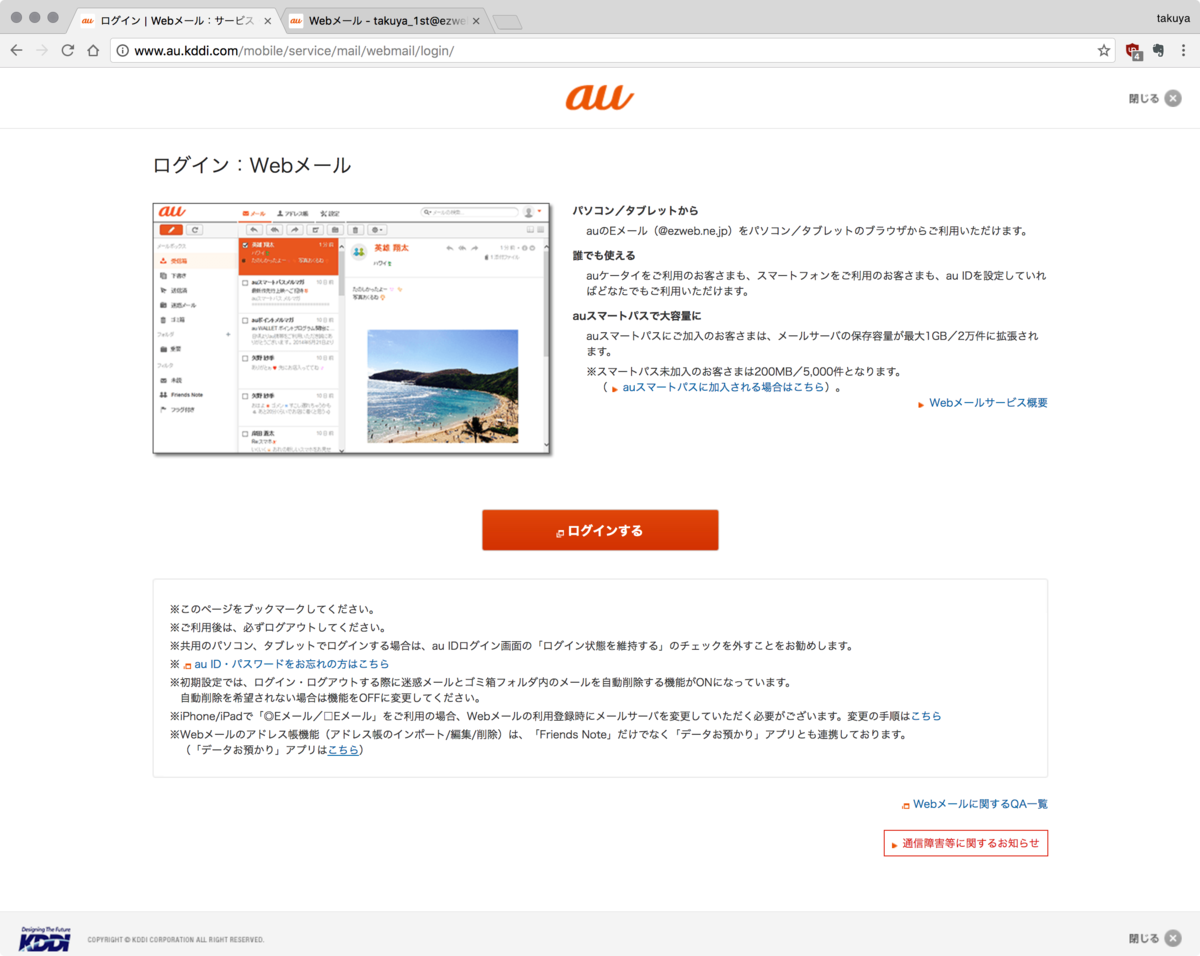The height and width of the screenshot is (956, 1200).
Task: Open Webメールサービス概要 link
Action: [x=988, y=403]
